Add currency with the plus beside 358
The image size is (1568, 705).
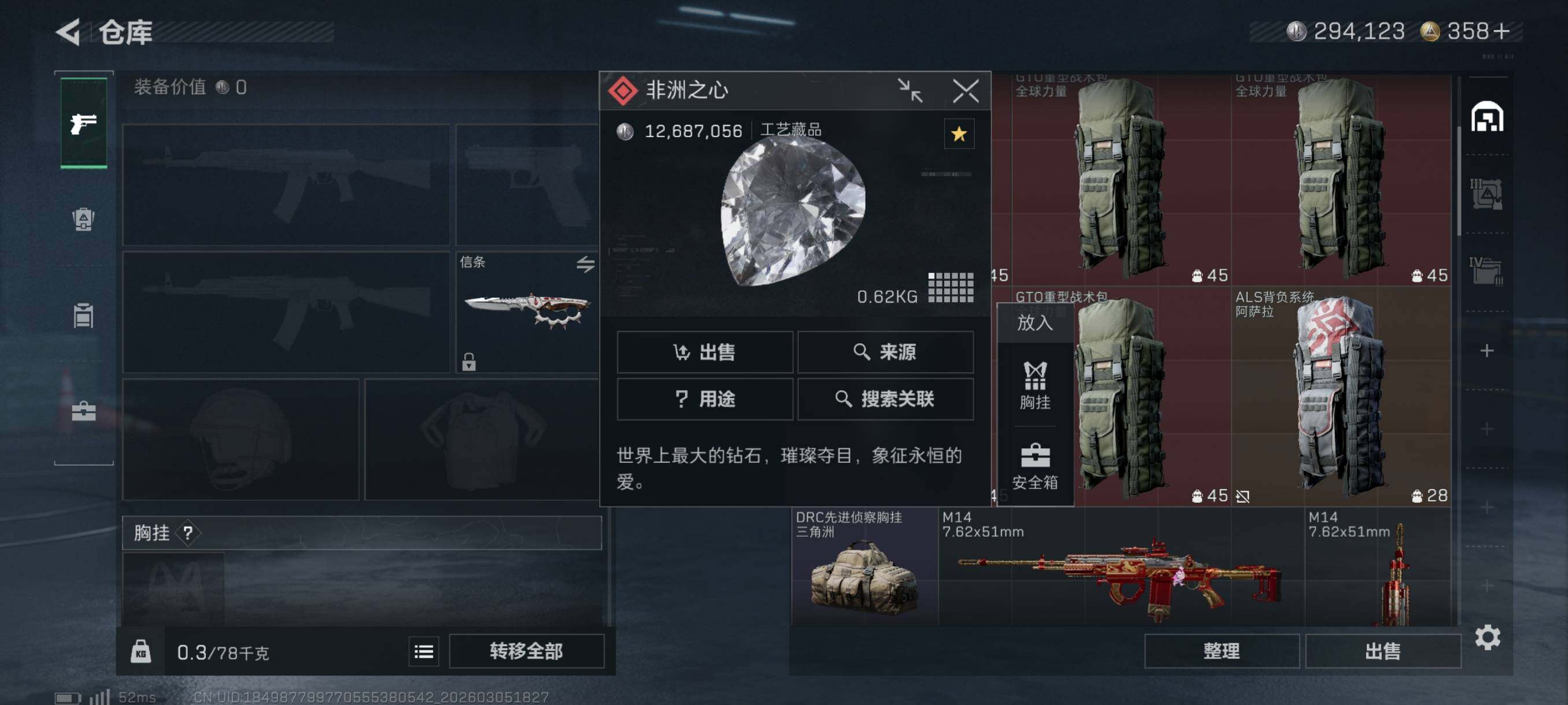click(1501, 31)
